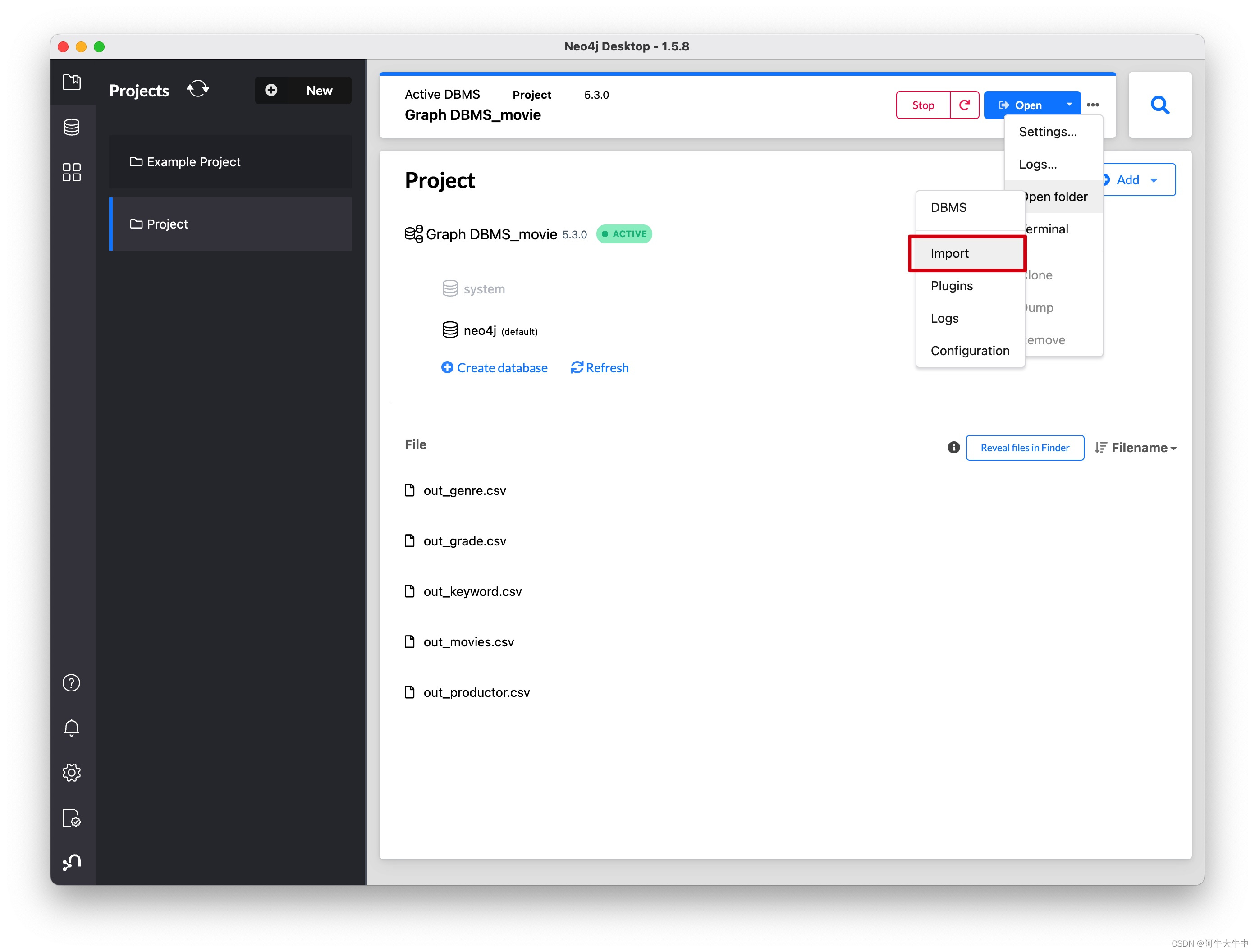
Task: Click the Neo4j logo icon at bottom
Action: pyautogui.click(x=72, y=863)
